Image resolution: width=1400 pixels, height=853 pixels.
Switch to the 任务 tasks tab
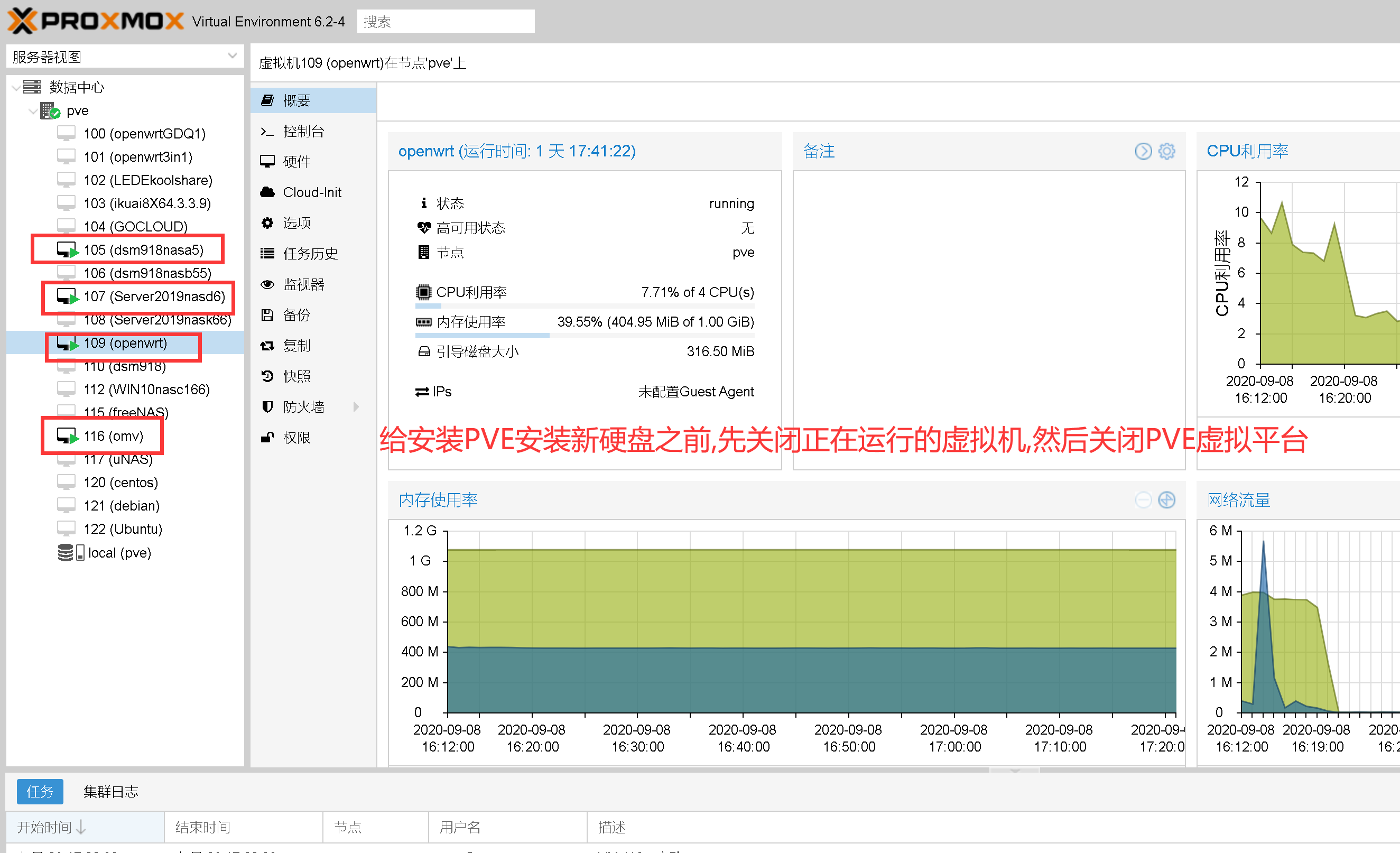pyautogui.click(x=40, y=792)
